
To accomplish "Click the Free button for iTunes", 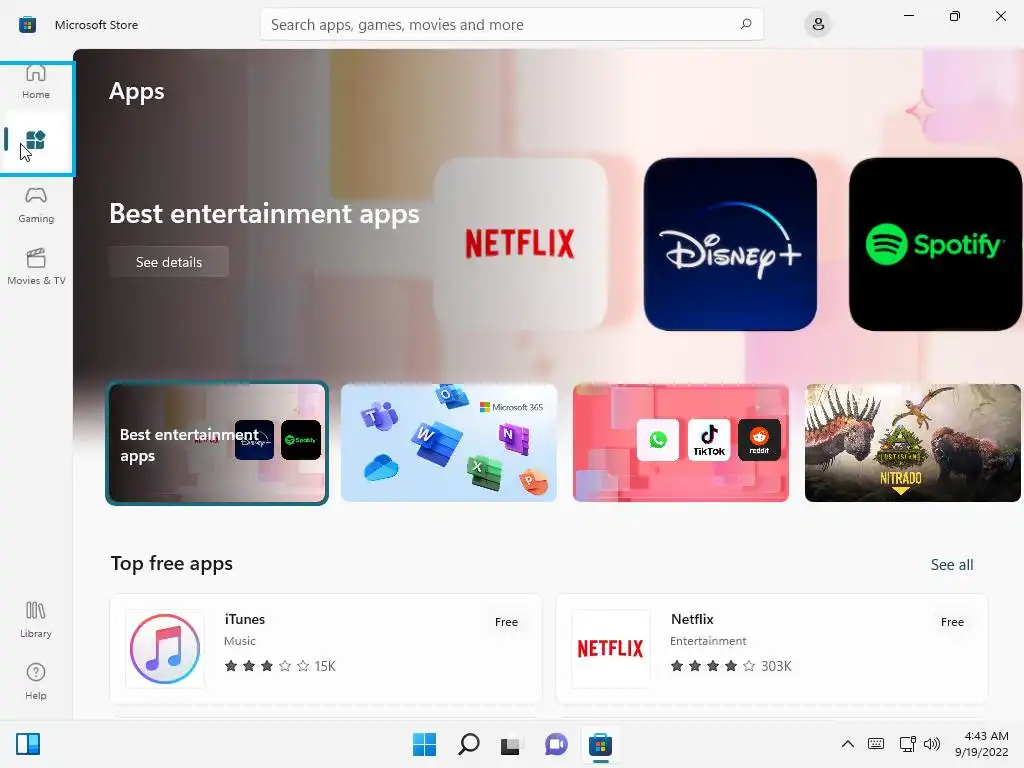I will [506, 622].
